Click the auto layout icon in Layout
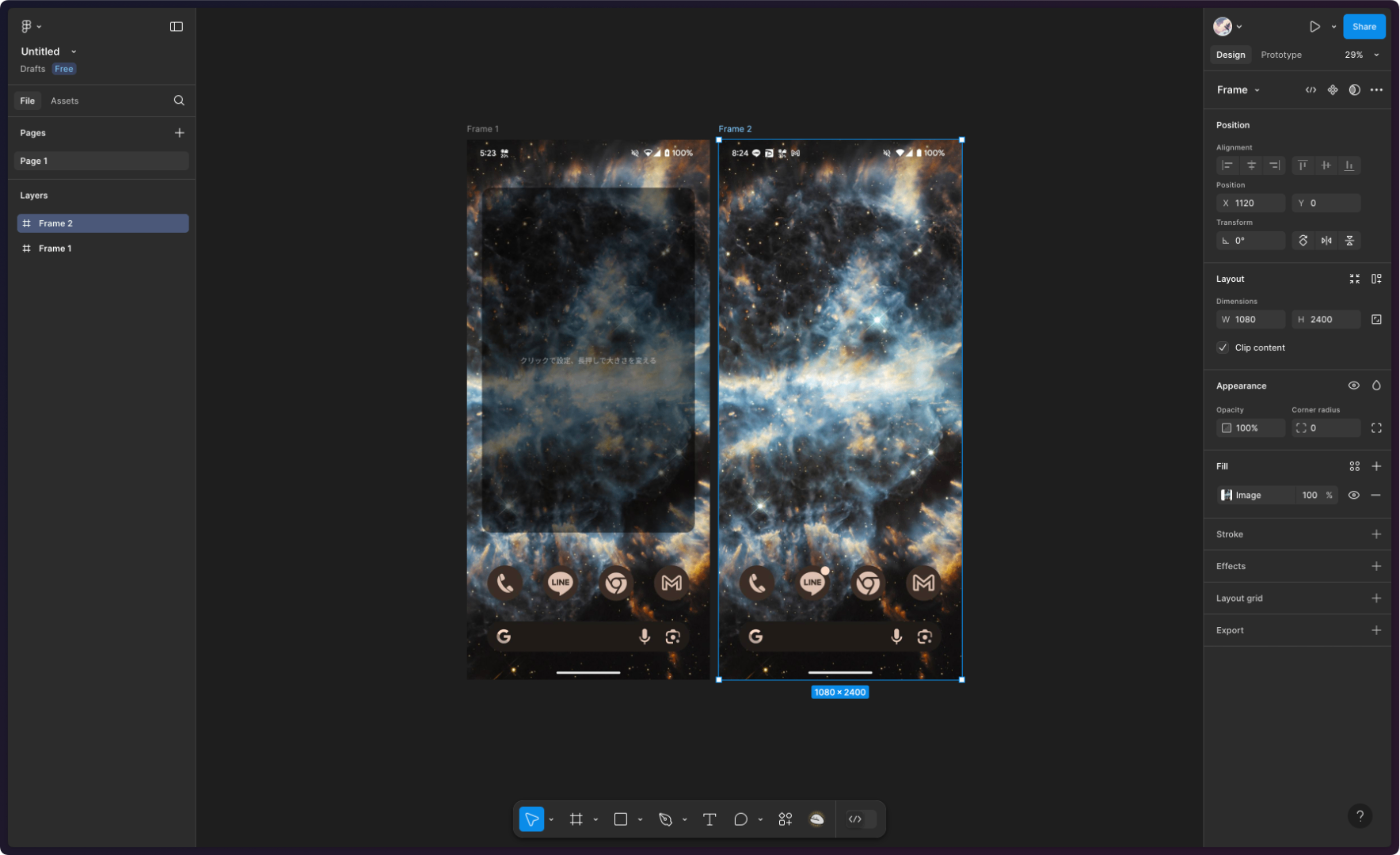 1376,279
